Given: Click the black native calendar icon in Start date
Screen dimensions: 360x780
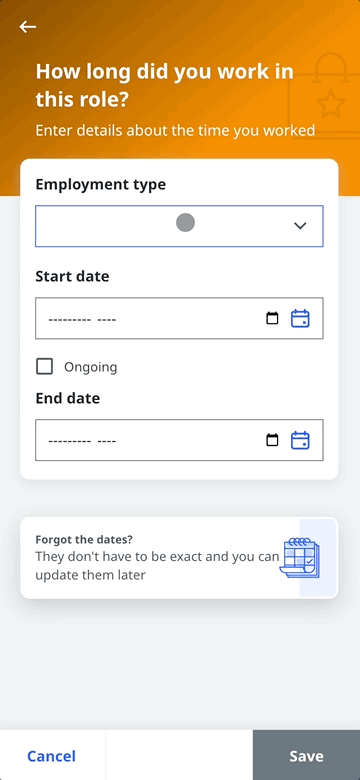Looking at the screenshot, I should tap(272, 318).
